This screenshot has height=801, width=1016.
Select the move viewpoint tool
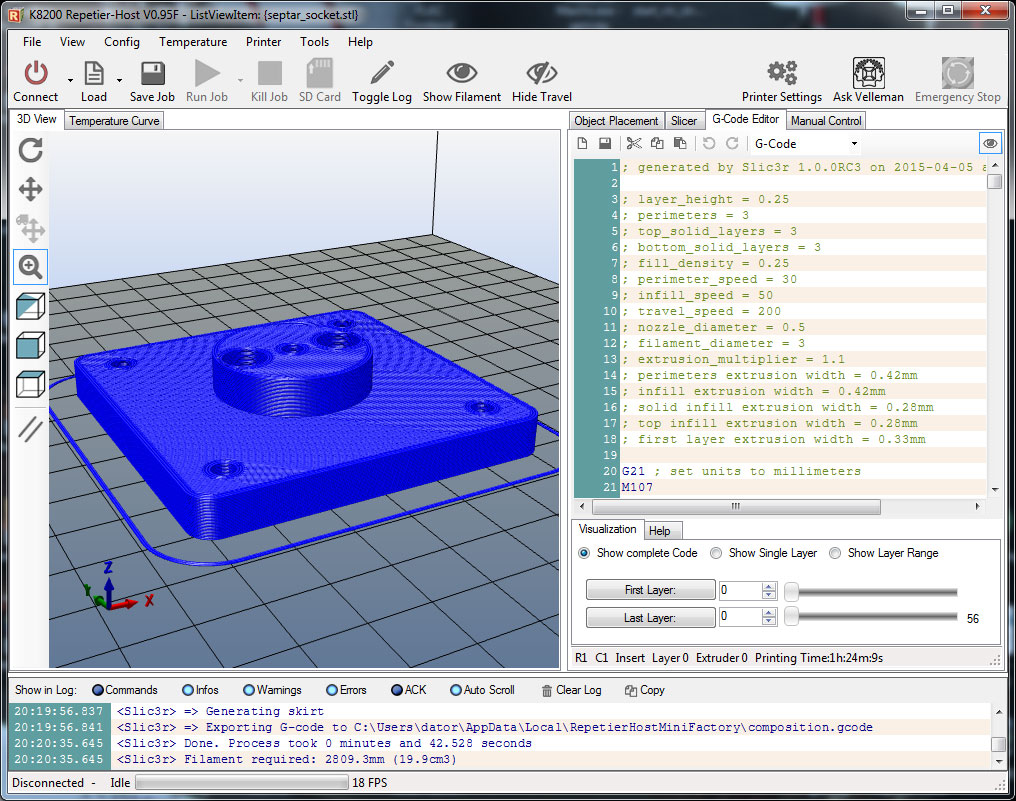[30, 190]
